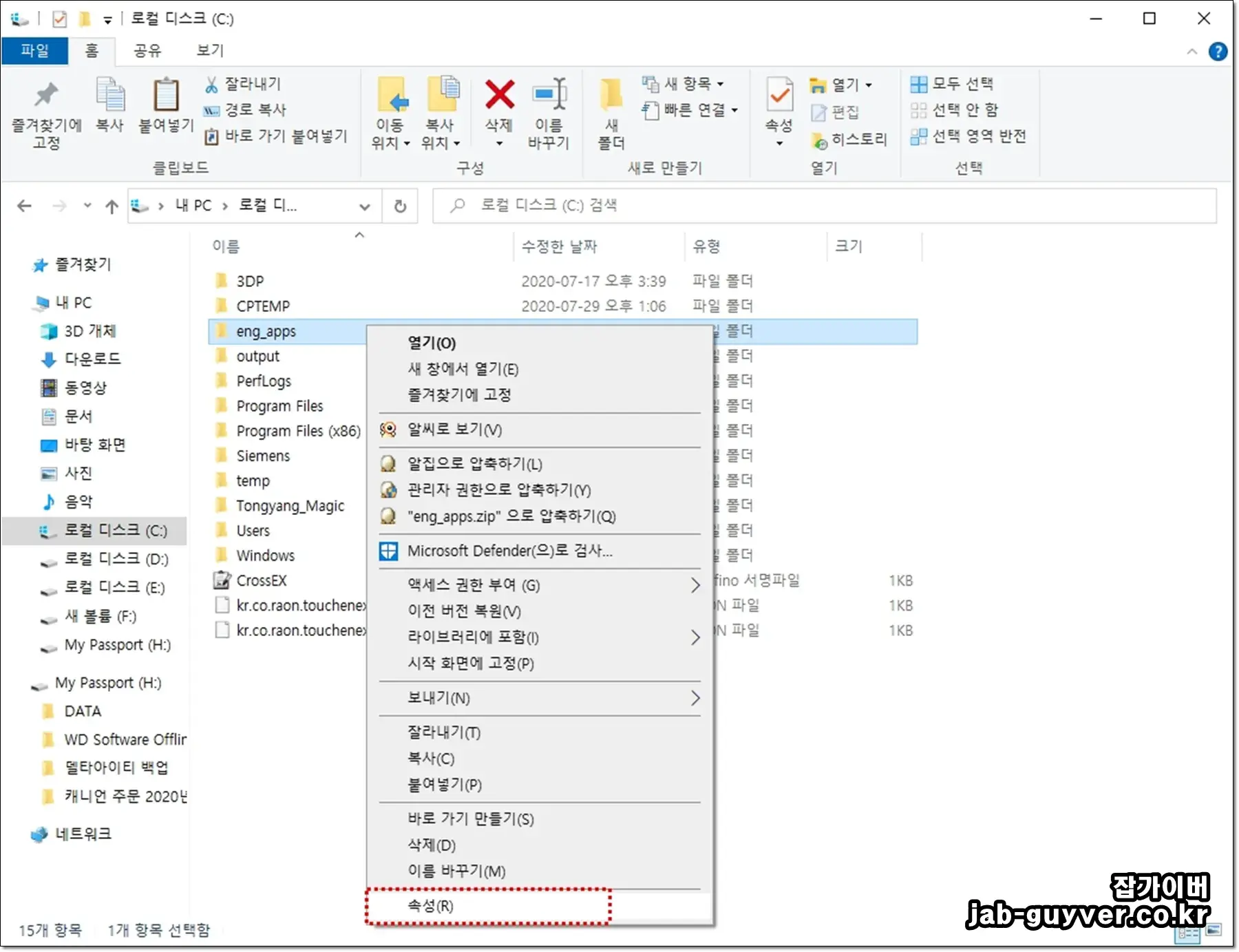The height and width of the screenshot is (952, 1239).
Task: Click the 잘라내기 (Cut) scissors icon
Action: tap(211, 83)
